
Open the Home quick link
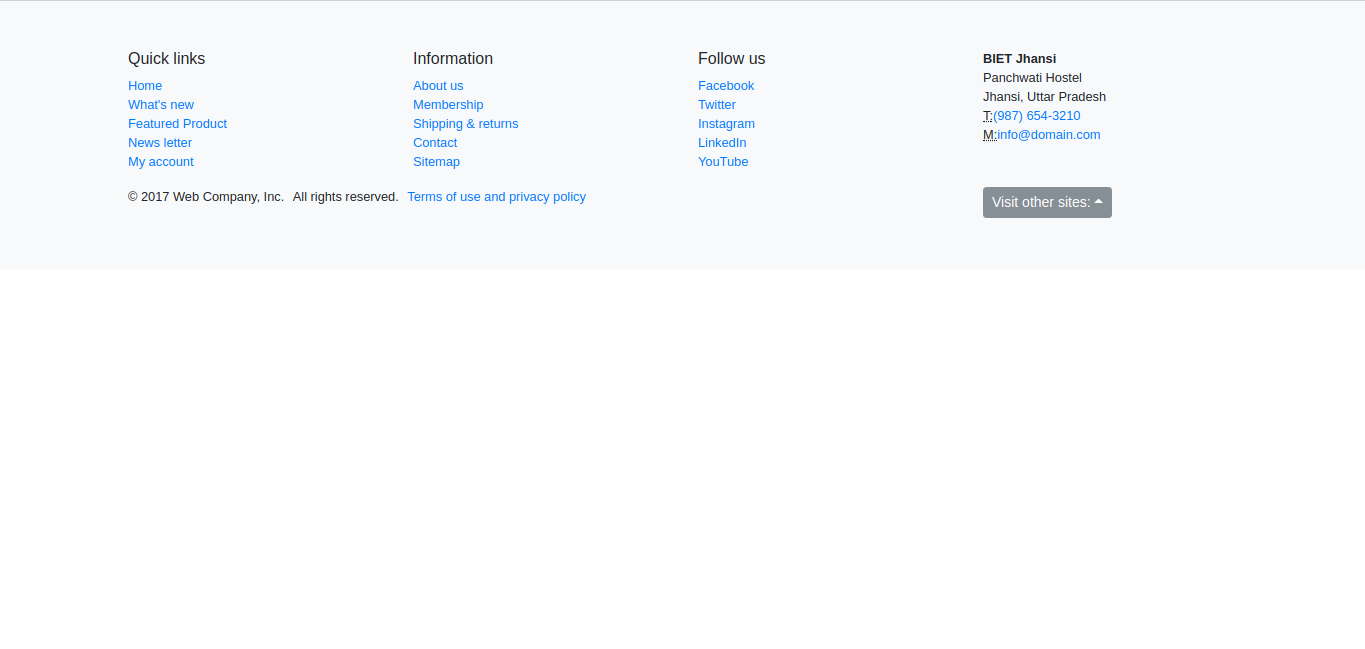(145, 86)
